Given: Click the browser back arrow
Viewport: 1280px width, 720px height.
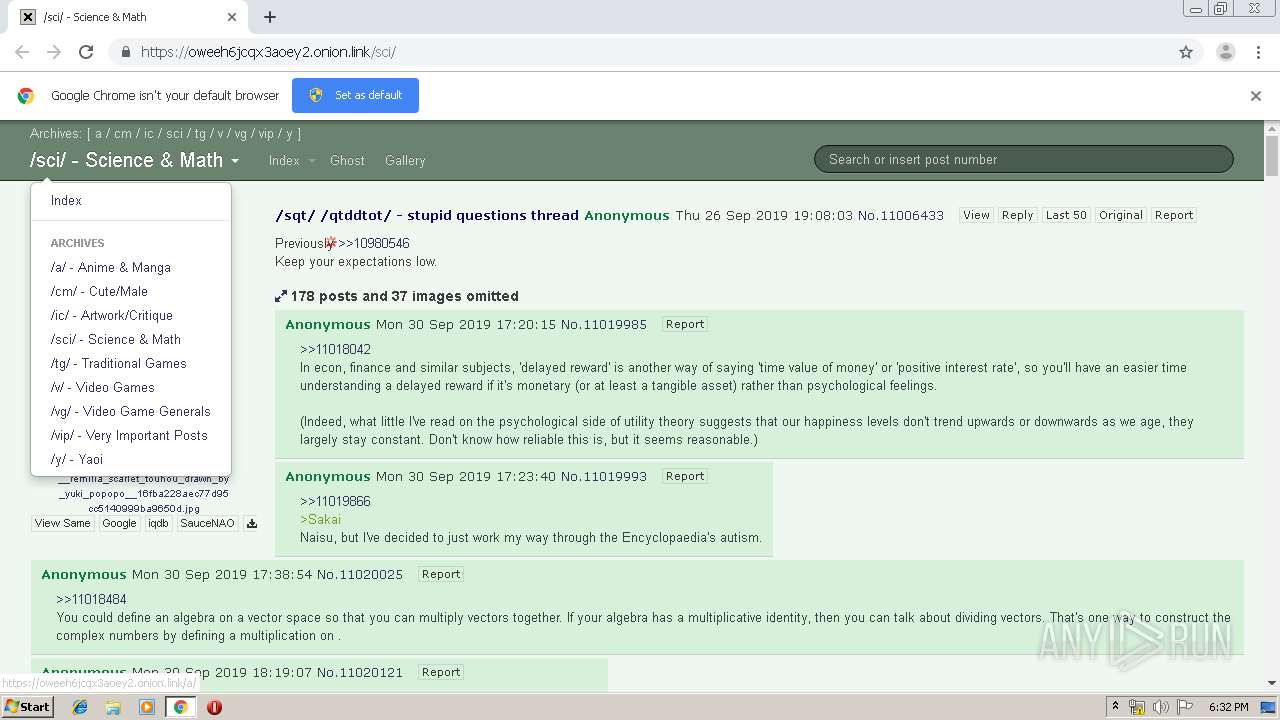Looking at the screenshot, I should coord(22,52).
